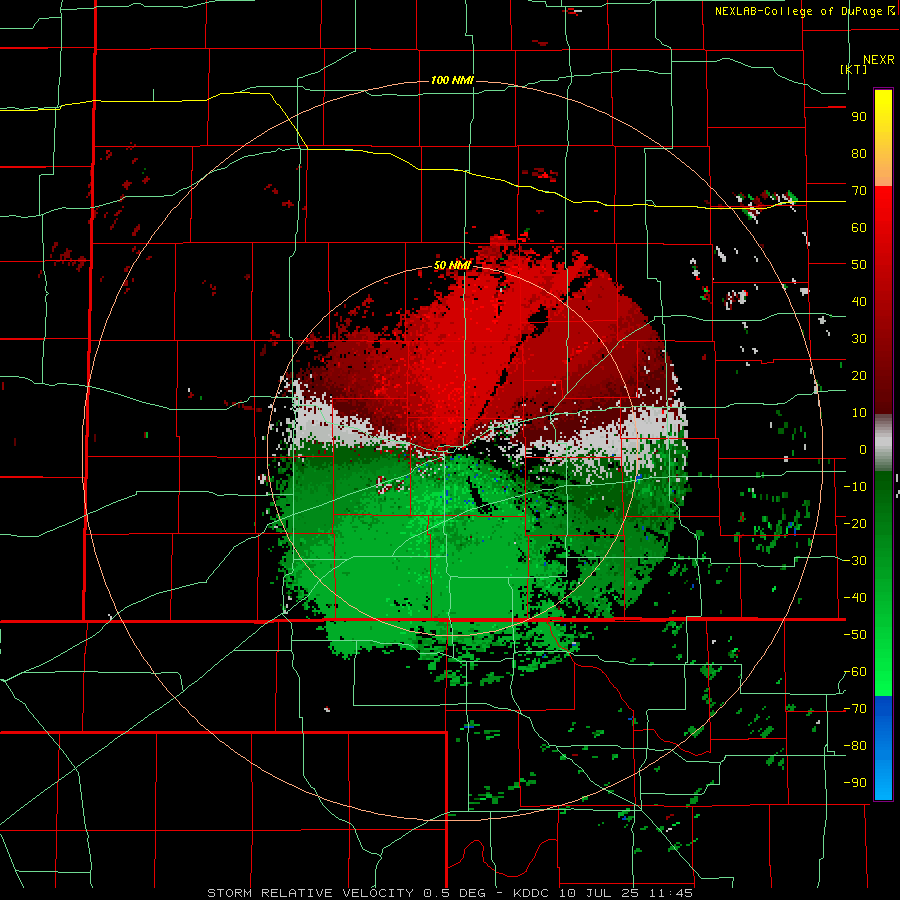Select the 50 NMI range ring label
Viewport: 900px width, 900px height.
coord(452,265)
